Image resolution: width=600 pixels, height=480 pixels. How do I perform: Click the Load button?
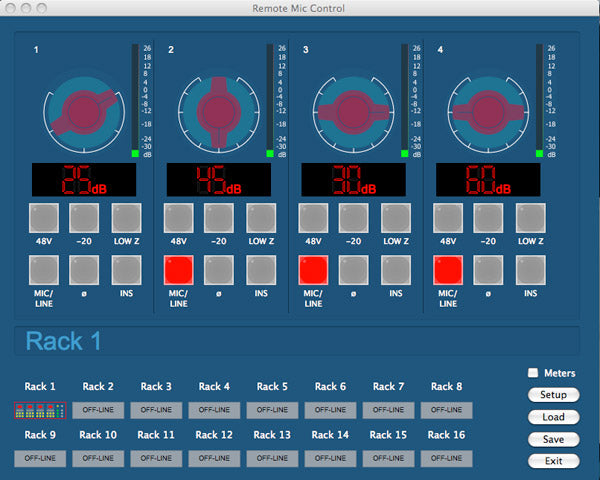(x=553, y=417)
